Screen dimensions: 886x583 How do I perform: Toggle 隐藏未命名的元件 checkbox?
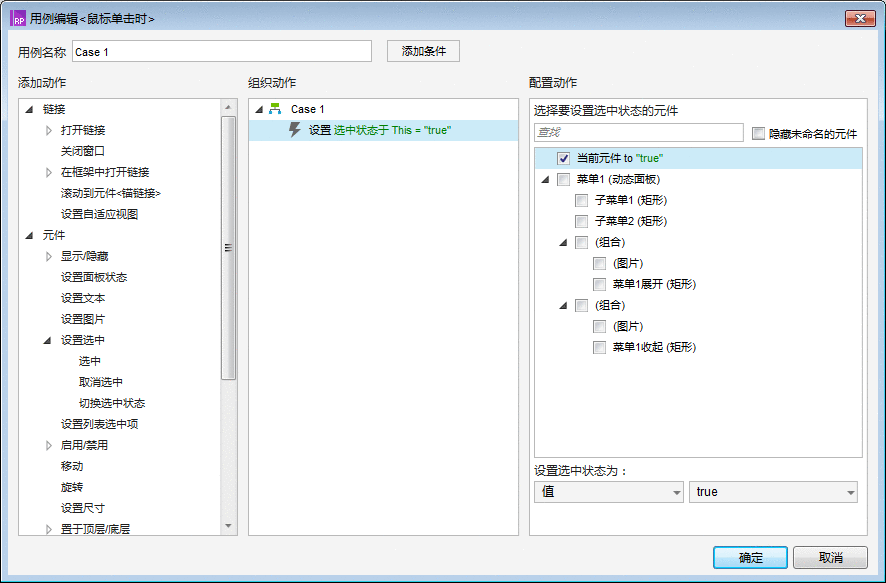coord(758,133)
